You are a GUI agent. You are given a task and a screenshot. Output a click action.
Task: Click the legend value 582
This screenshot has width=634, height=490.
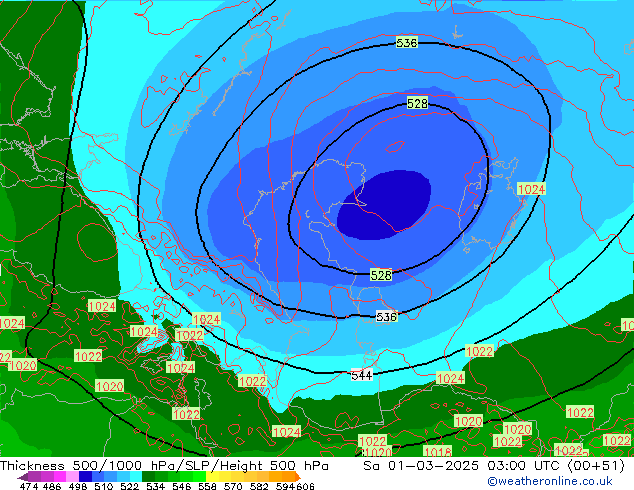pyautogui.click(x=259, y=486)
